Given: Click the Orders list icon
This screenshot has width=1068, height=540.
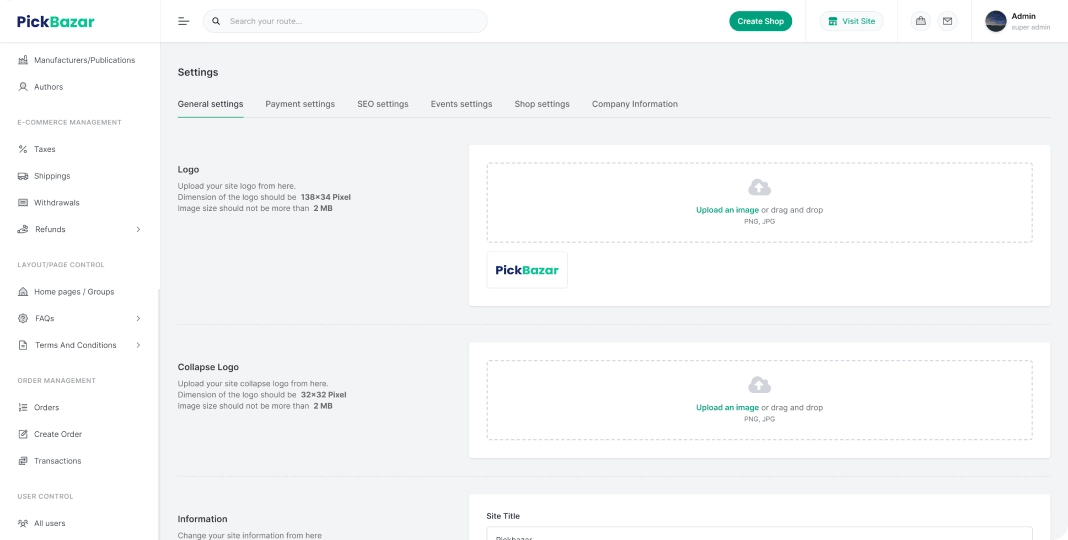Looking at the screenshot, I should tap(23, 407).
